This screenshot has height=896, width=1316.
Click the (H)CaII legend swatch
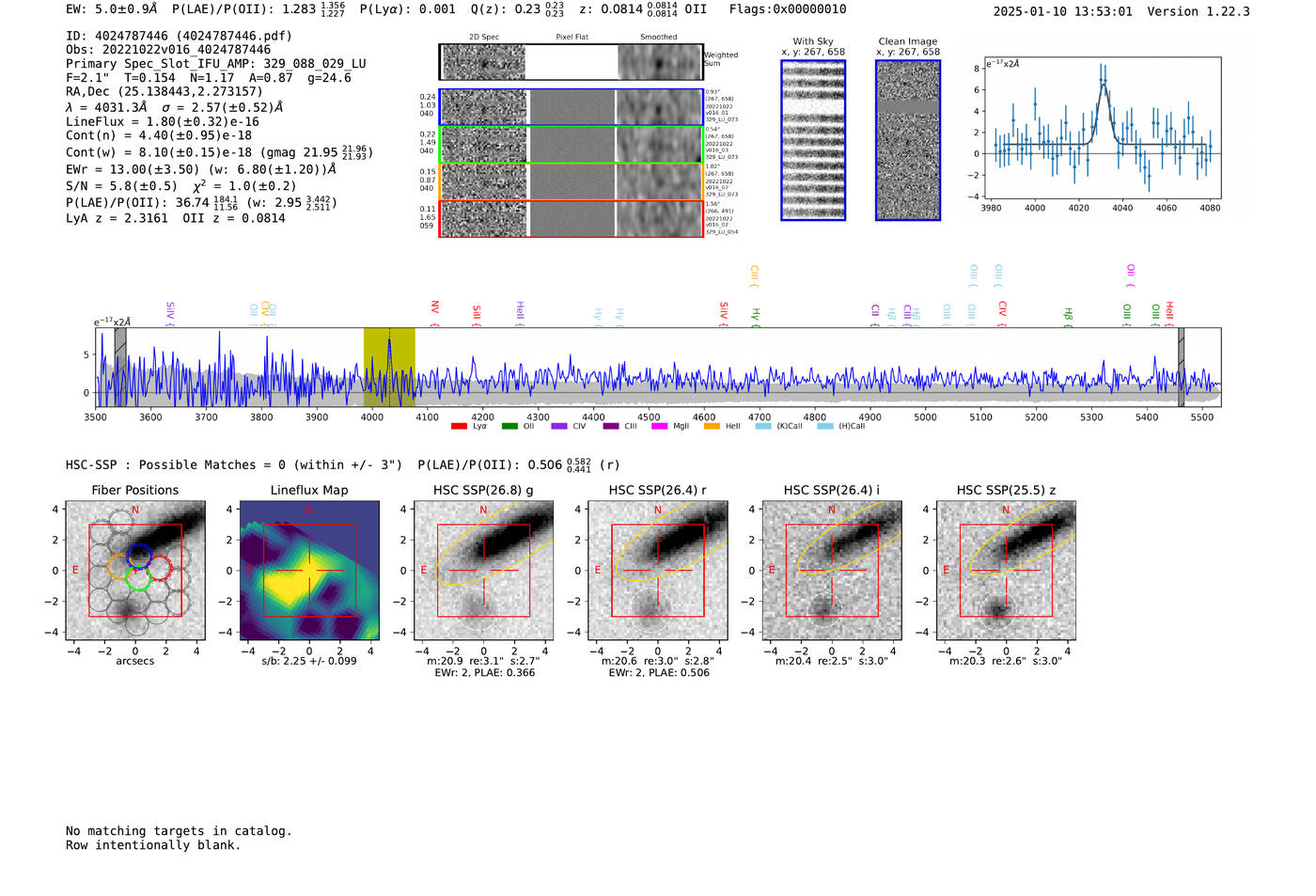(825, 426)
